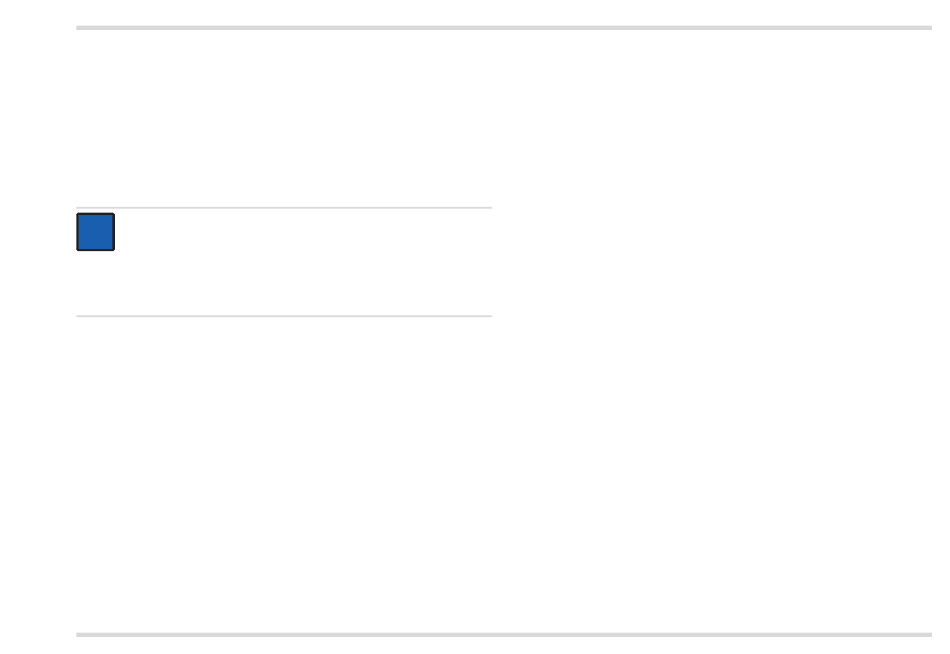This screenshot has width=950, height=654.
Task: Click the blue square color swatch
Action: click(95, 232)
